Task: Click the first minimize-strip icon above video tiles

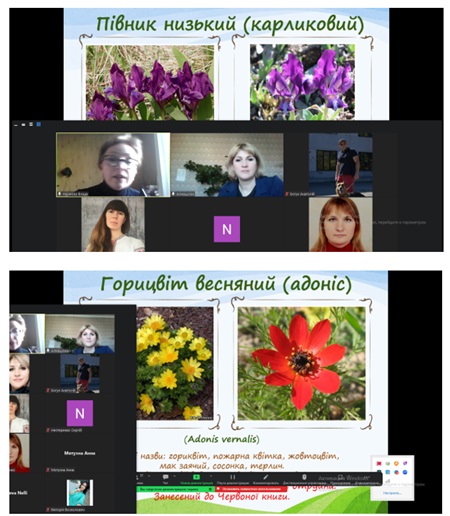Action: click(16, 125)
